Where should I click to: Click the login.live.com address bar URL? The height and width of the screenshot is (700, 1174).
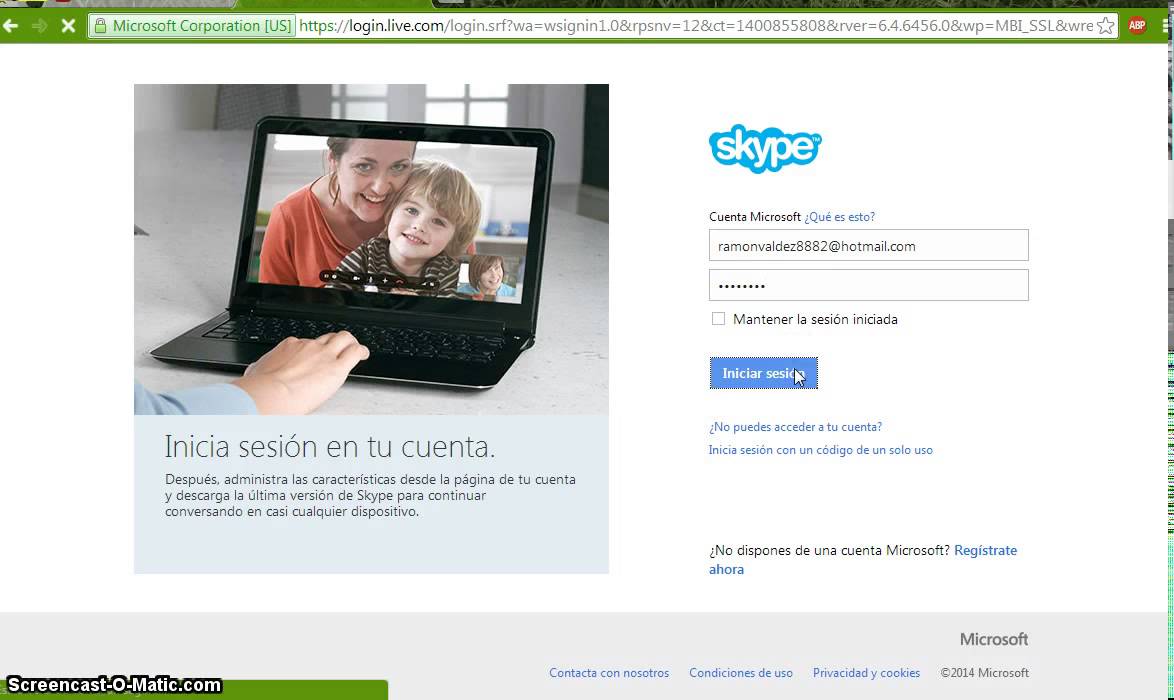(x=696, y=26)
